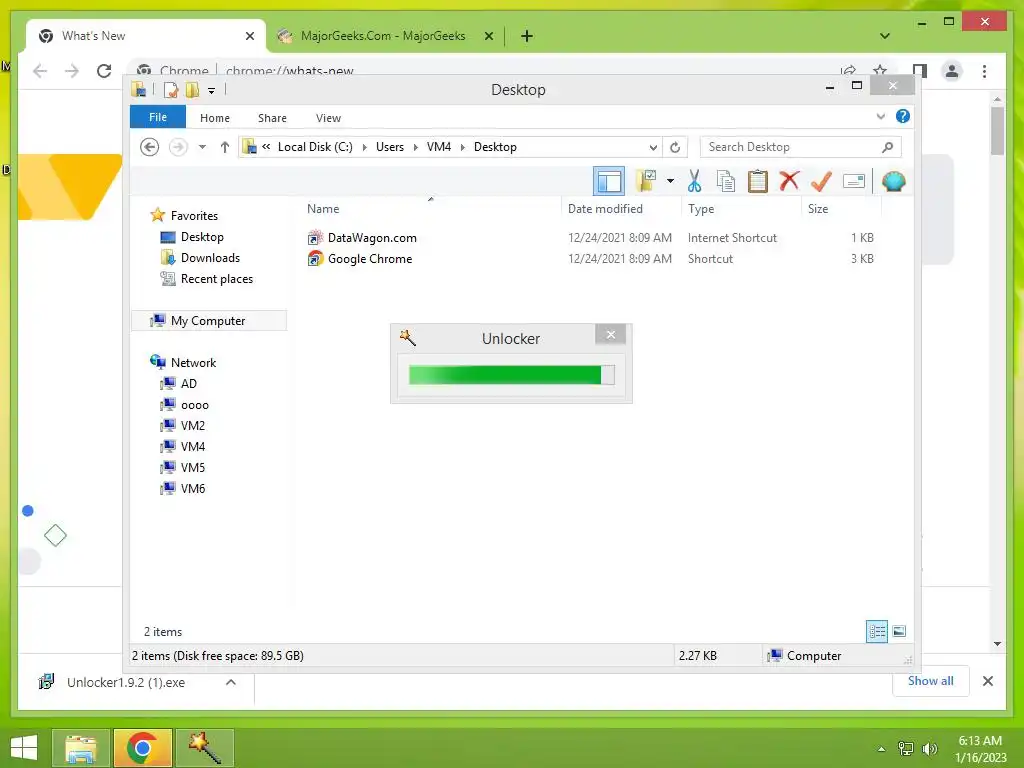Click the Copy icon in toolbar
Image resolution: width=1024 pixels, height=768 pixels.
click(x=726, y=181)
